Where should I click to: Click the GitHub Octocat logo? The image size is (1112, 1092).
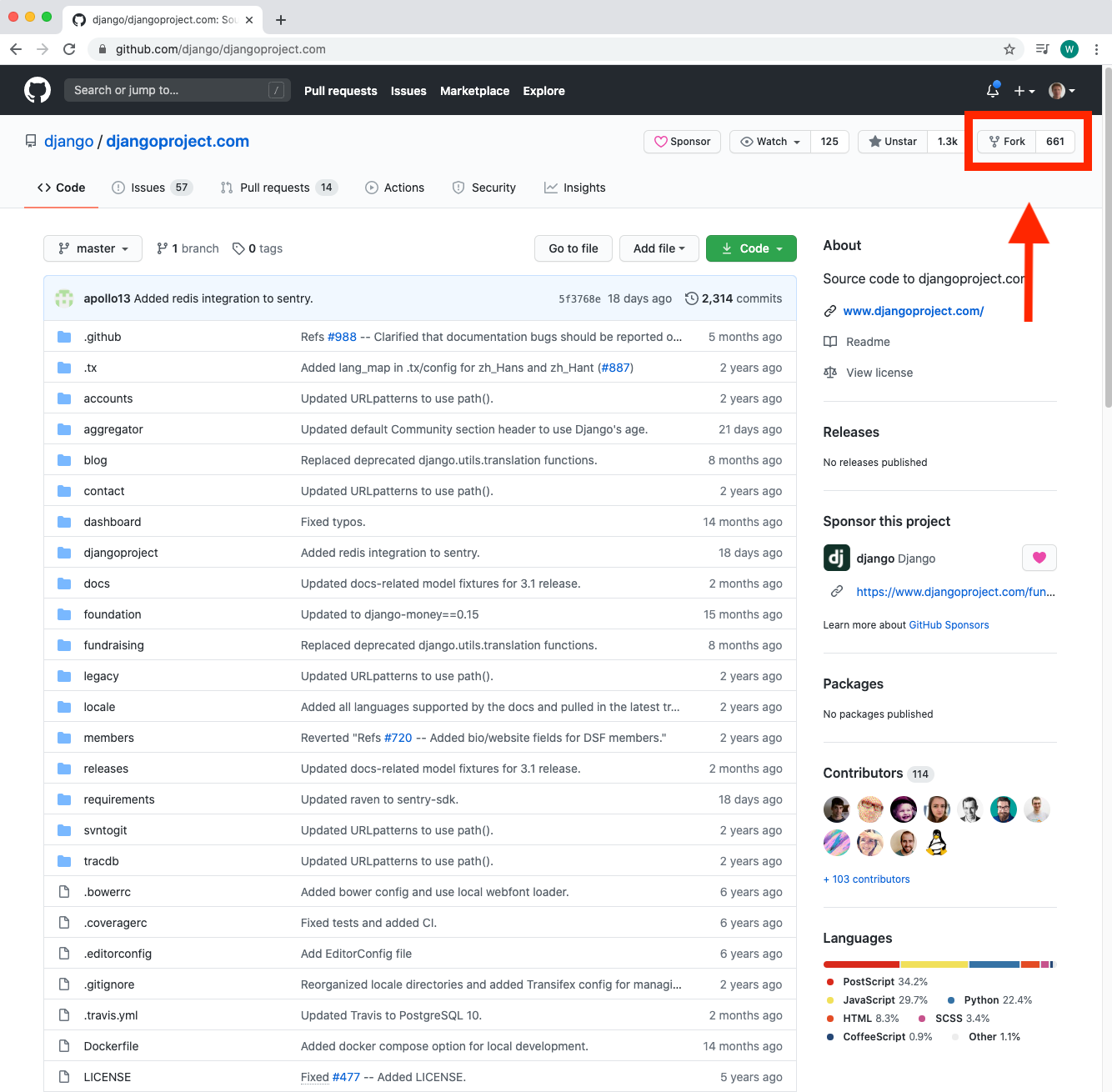(38, 90)
